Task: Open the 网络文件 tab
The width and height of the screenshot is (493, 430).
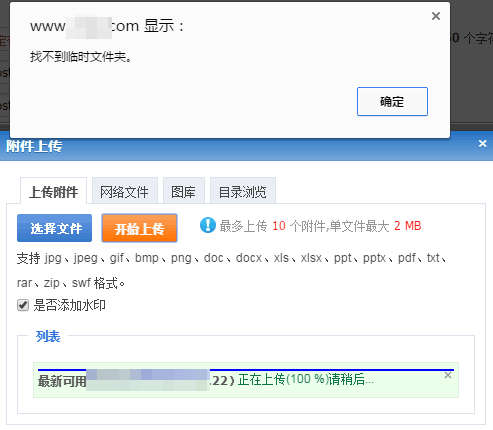Action: tap(124, 191)
